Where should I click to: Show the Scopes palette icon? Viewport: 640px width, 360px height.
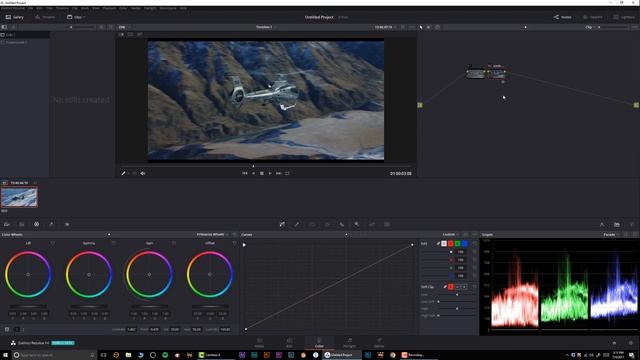[617, 224]
